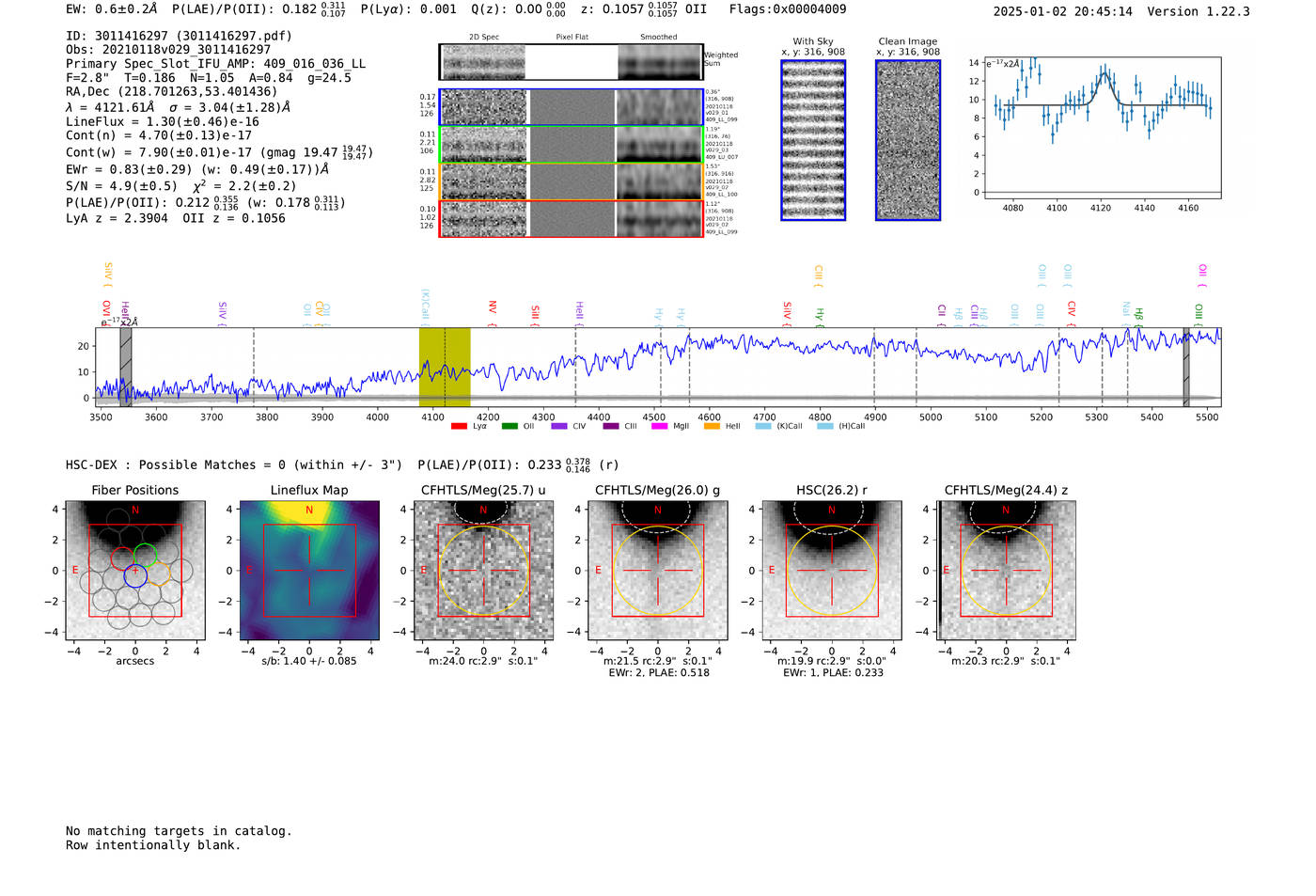
Task: Select the magenta MgII legend swatch
Action: pyautogui.click(x=659, y=426)
